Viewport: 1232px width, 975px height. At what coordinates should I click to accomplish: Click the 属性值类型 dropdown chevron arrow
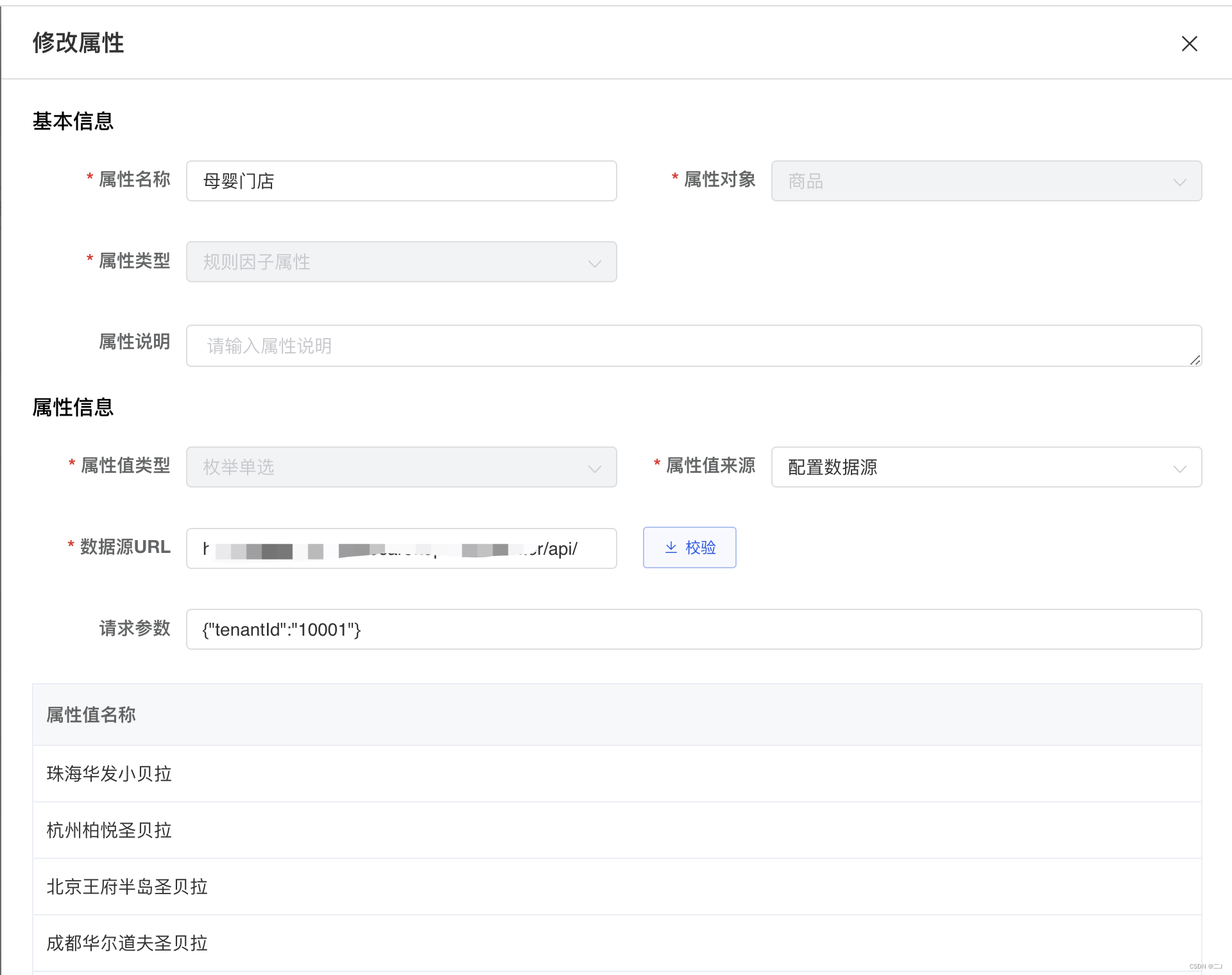594,468
